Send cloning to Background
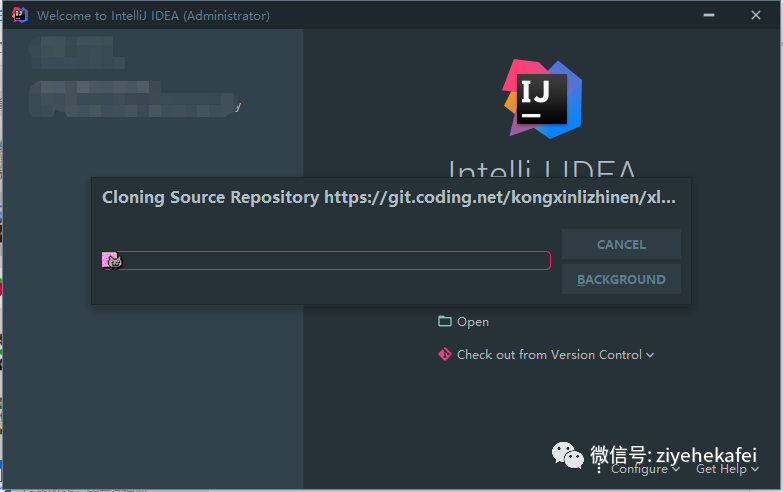This screenshot has height=492, width=783. [621, 279]
